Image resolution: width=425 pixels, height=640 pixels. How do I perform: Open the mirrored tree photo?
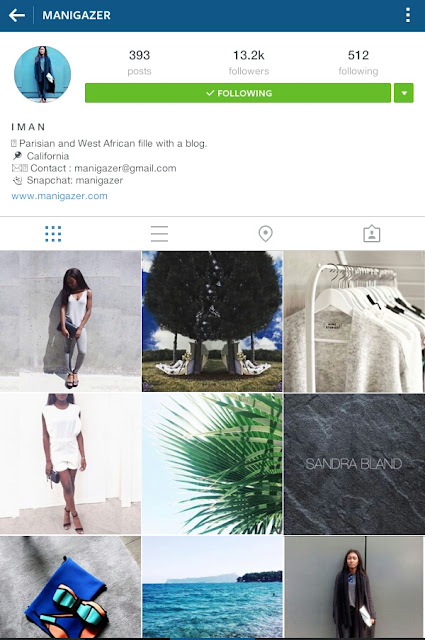click(x=212, y=322)
